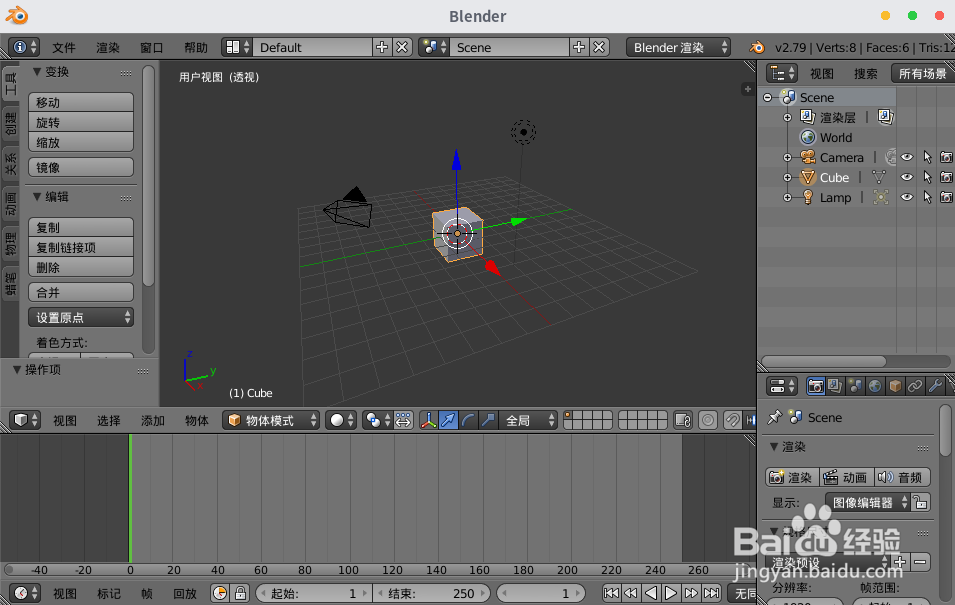The height and width of the screenshot is (605, 955).
Task: Open the scene browser icon
Action: click(x=434, y=47)
